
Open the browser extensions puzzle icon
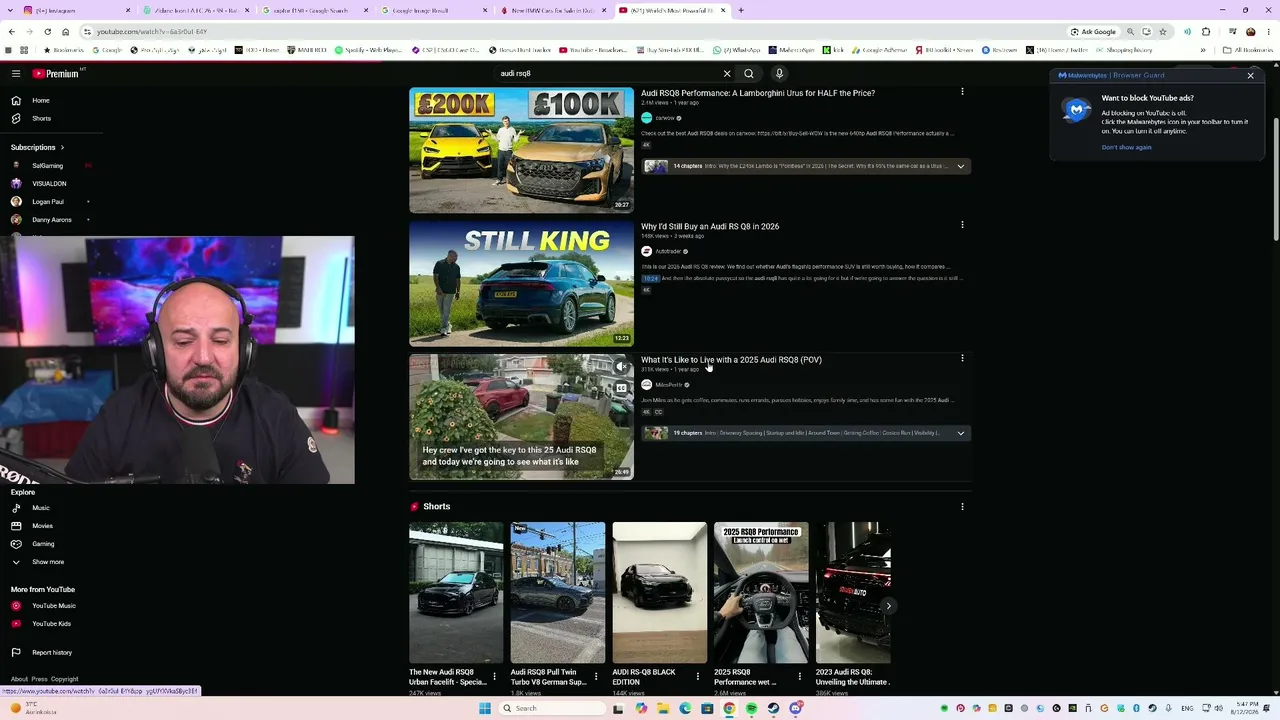[x=1206, y=31]
